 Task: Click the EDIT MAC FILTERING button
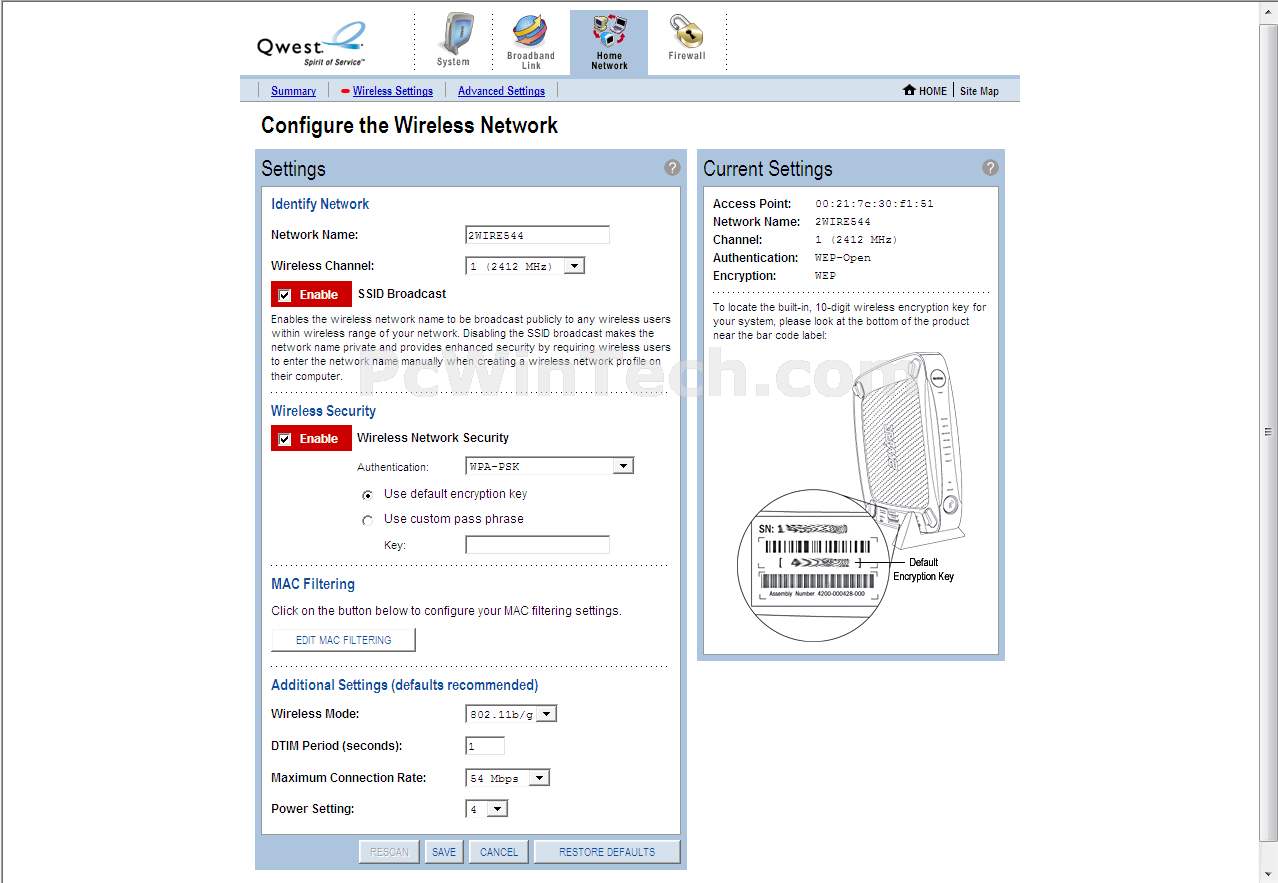coord(343,640)
